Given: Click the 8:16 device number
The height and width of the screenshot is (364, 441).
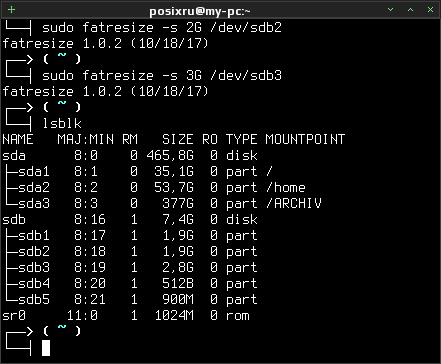Looking at the screenshot, I should coord(90,219).
